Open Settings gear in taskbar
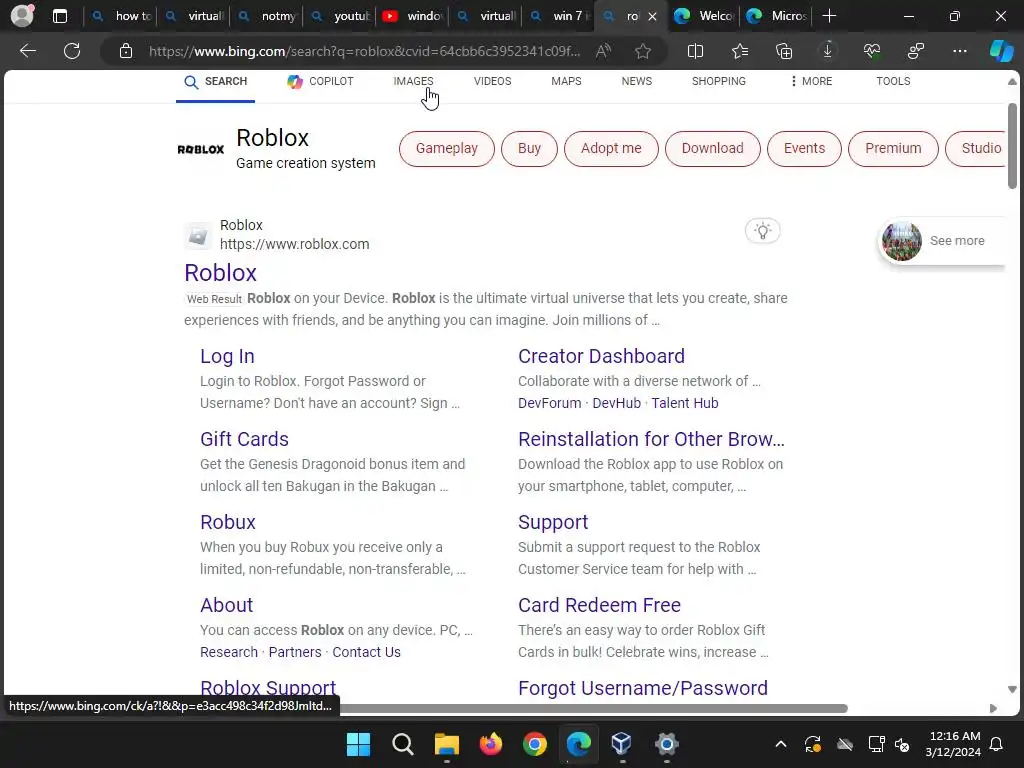Image resolution: width=1024 pixels, height=768 pixels. 666,744
